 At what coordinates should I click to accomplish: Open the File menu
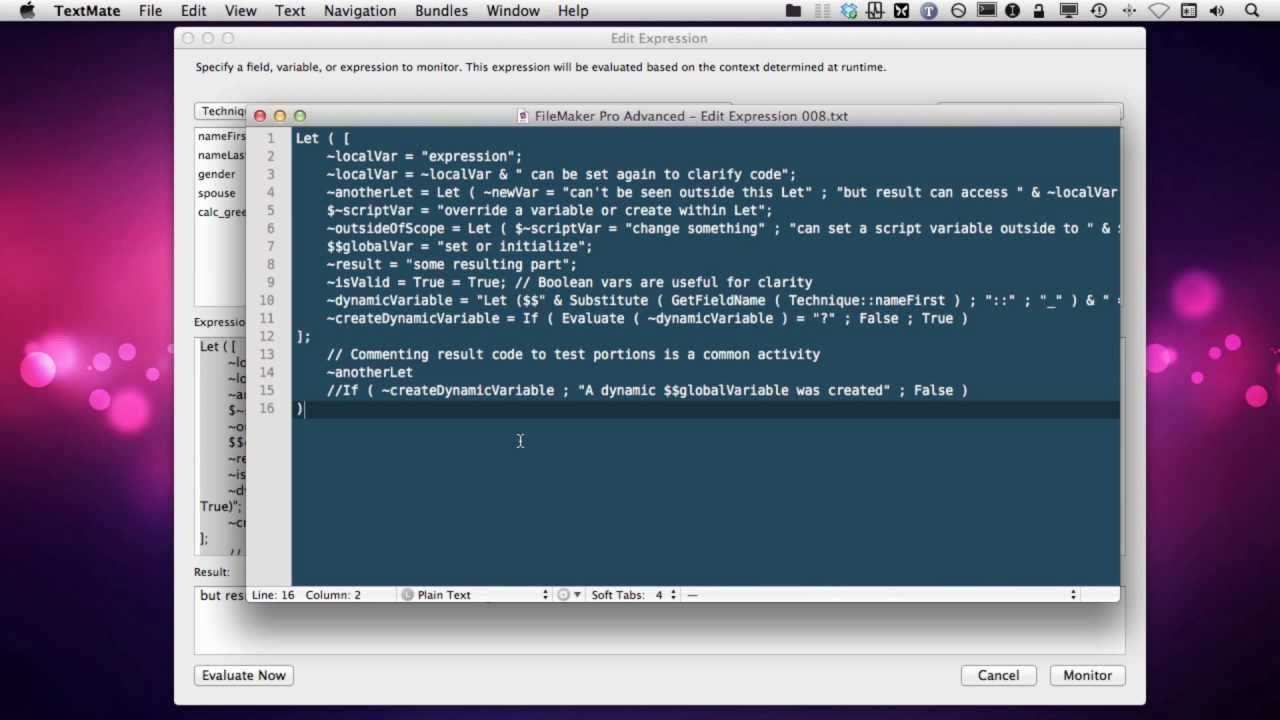click(x=150, y=11)
